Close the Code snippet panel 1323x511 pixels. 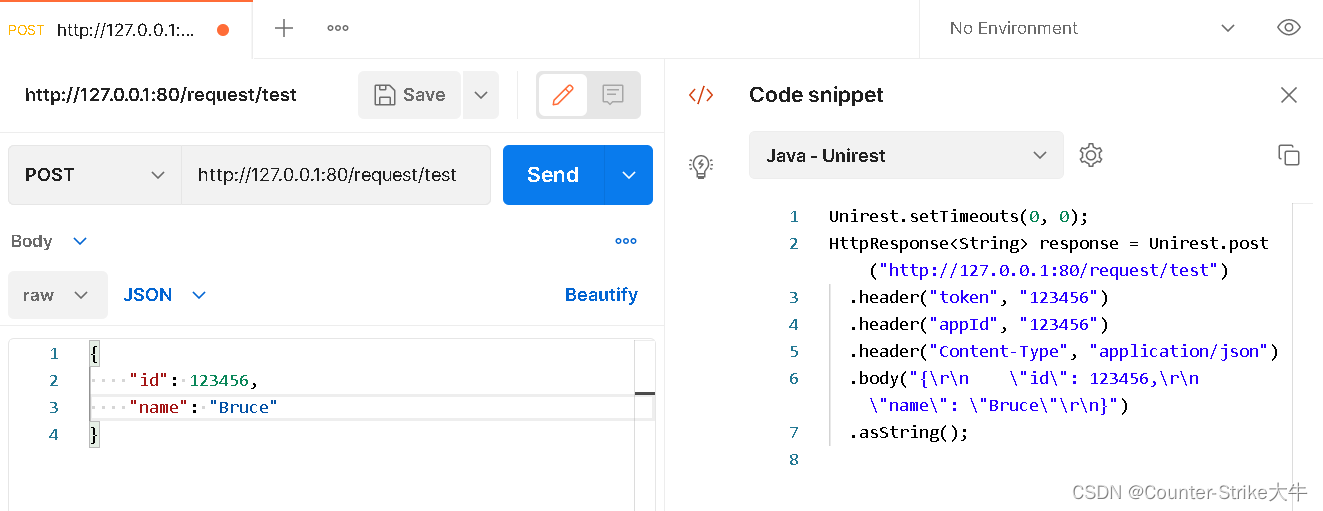(1289, 95)
